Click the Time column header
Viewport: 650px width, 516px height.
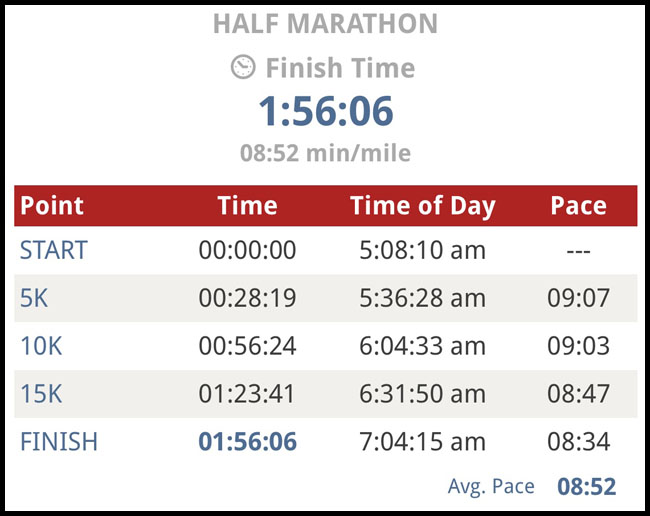click(247, 206)
